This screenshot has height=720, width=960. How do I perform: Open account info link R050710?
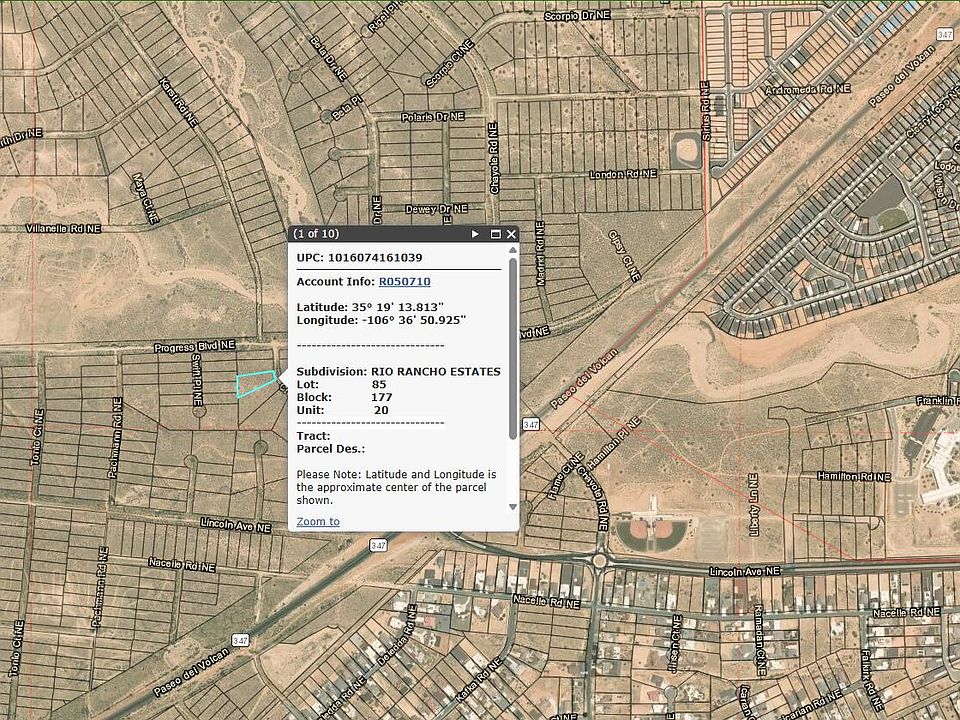pyautogui.click(x=404, y=282)
